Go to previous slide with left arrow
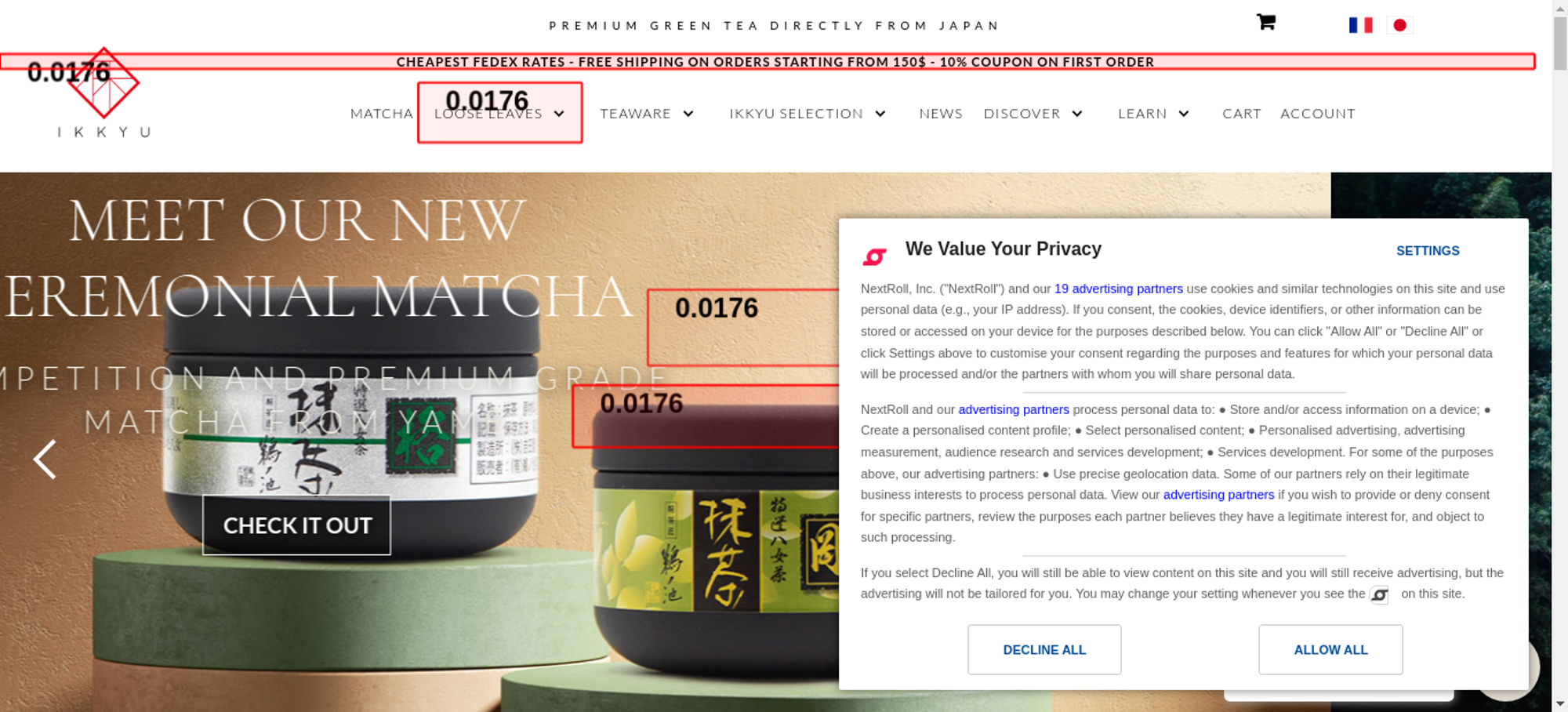1568x712 pixels. (x=45, y=459)
